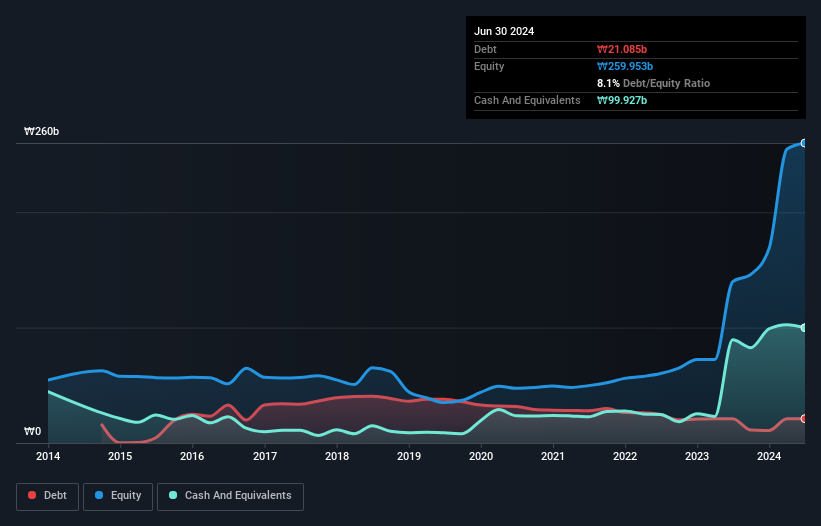Click the 2017 x-axis label

[265, 456]
